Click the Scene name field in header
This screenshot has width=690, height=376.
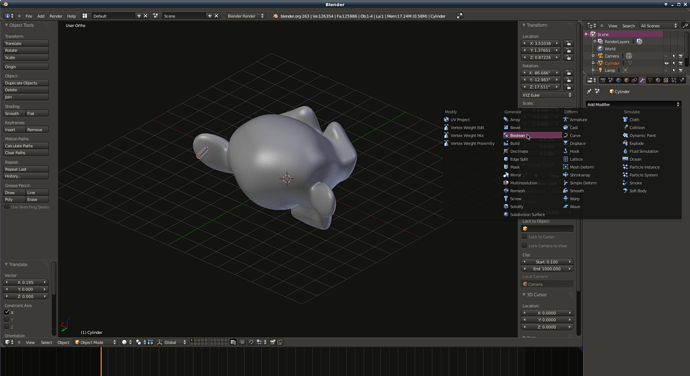[184, 16]
